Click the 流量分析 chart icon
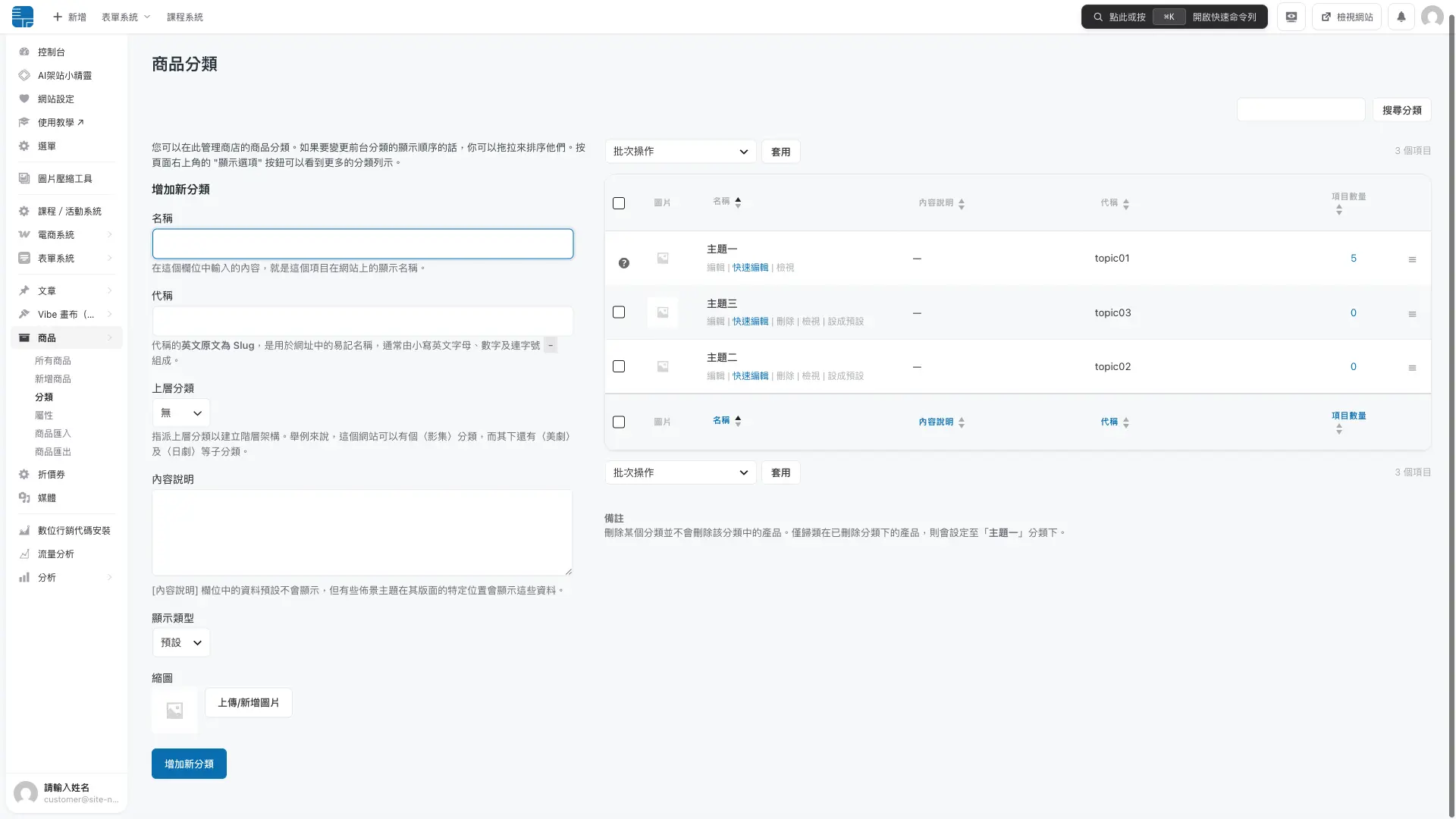Screen dimensions: 1456x819 coord(24,554)
